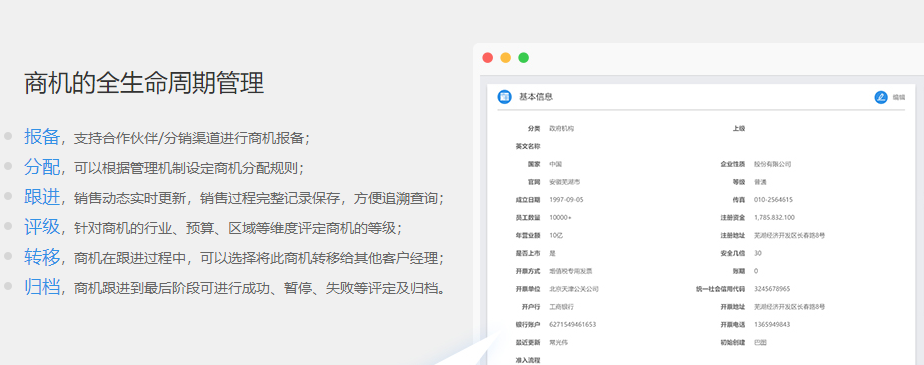Click the blue edit pencil icon

(x=880, y=97)
